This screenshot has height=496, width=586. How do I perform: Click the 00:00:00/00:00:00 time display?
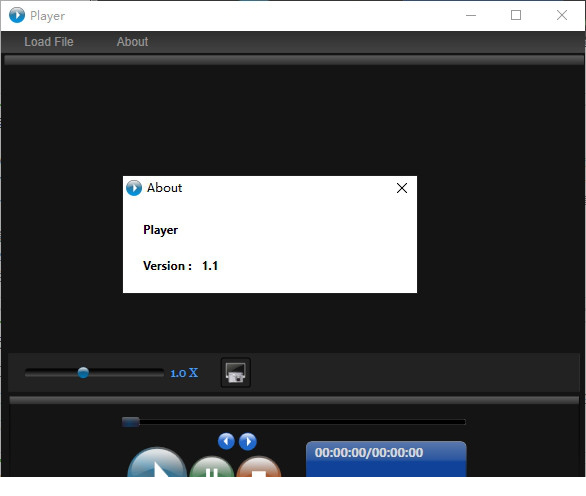369,453
